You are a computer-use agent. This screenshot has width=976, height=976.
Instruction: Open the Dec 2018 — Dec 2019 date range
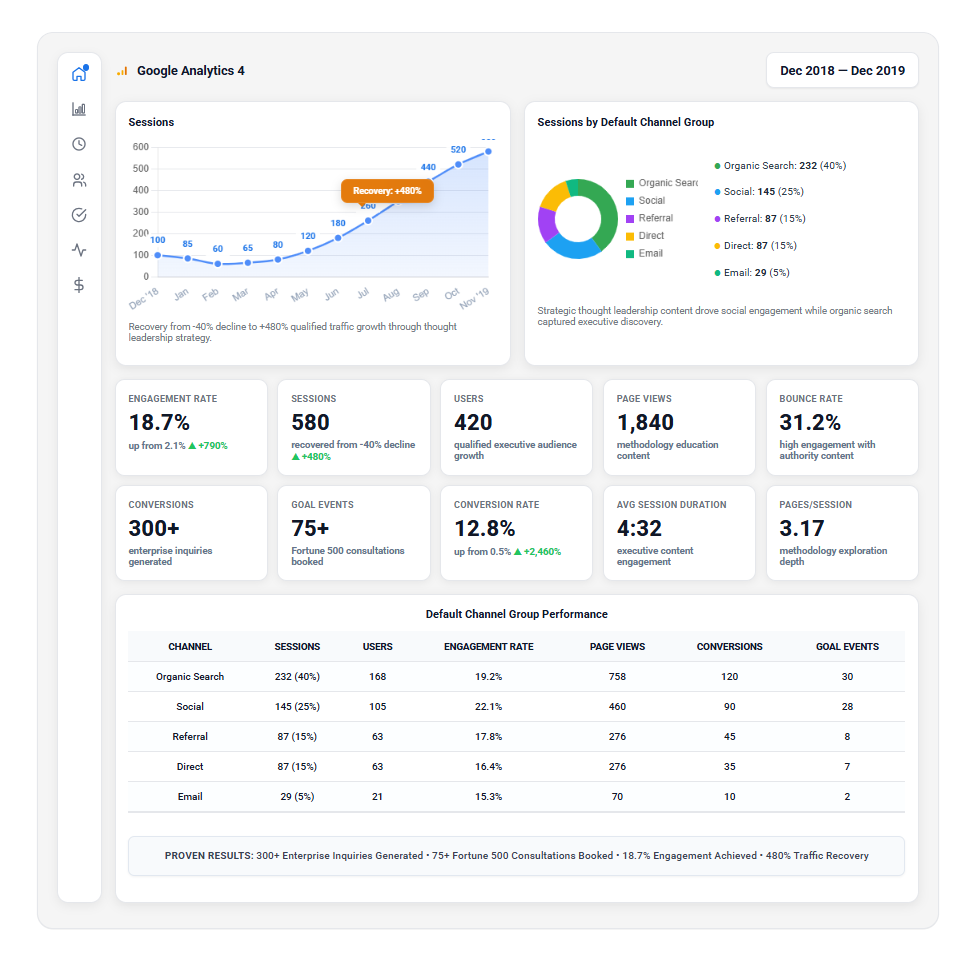842,71
